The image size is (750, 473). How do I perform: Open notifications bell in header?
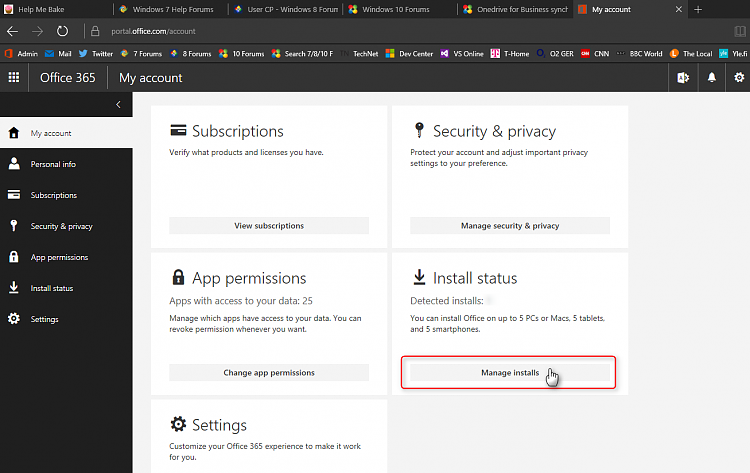click(711, 77)
